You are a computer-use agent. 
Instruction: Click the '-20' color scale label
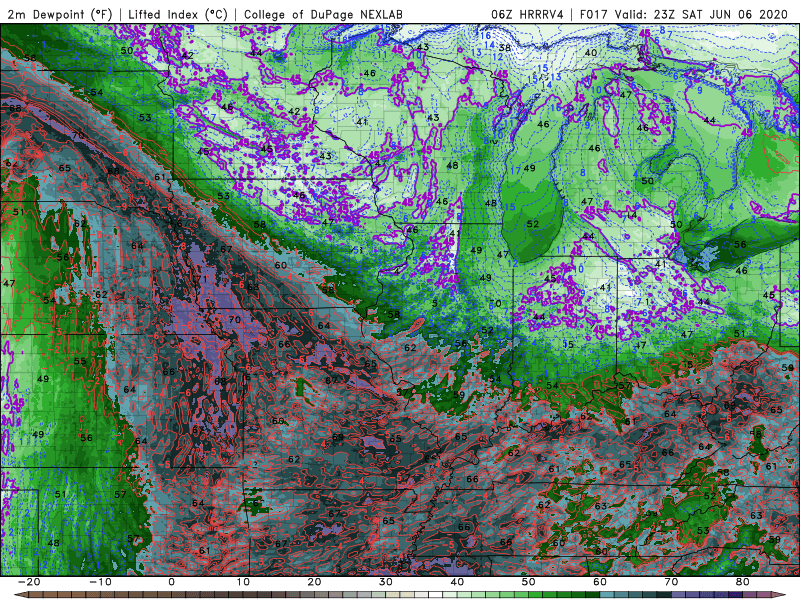(29, 582)
